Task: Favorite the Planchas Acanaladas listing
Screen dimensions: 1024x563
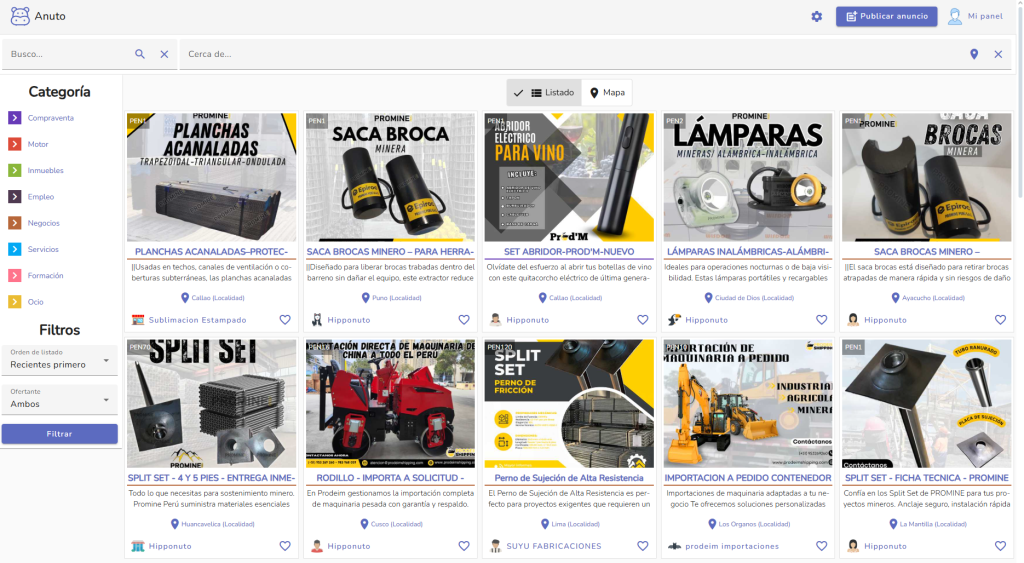Action: (285, 319)
